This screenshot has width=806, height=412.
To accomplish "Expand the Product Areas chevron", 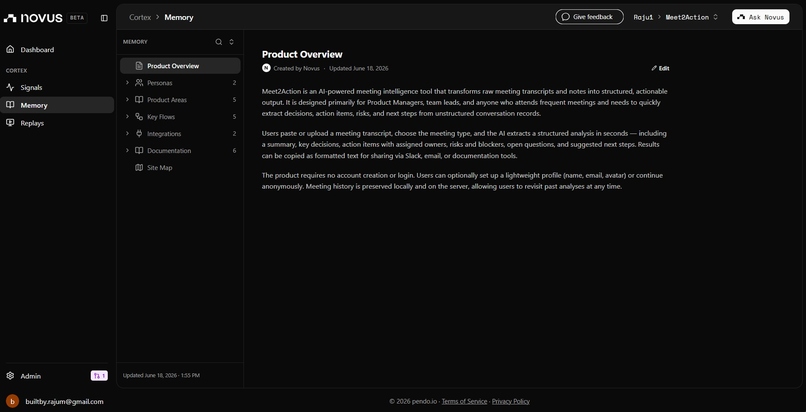I will point(127,100).
